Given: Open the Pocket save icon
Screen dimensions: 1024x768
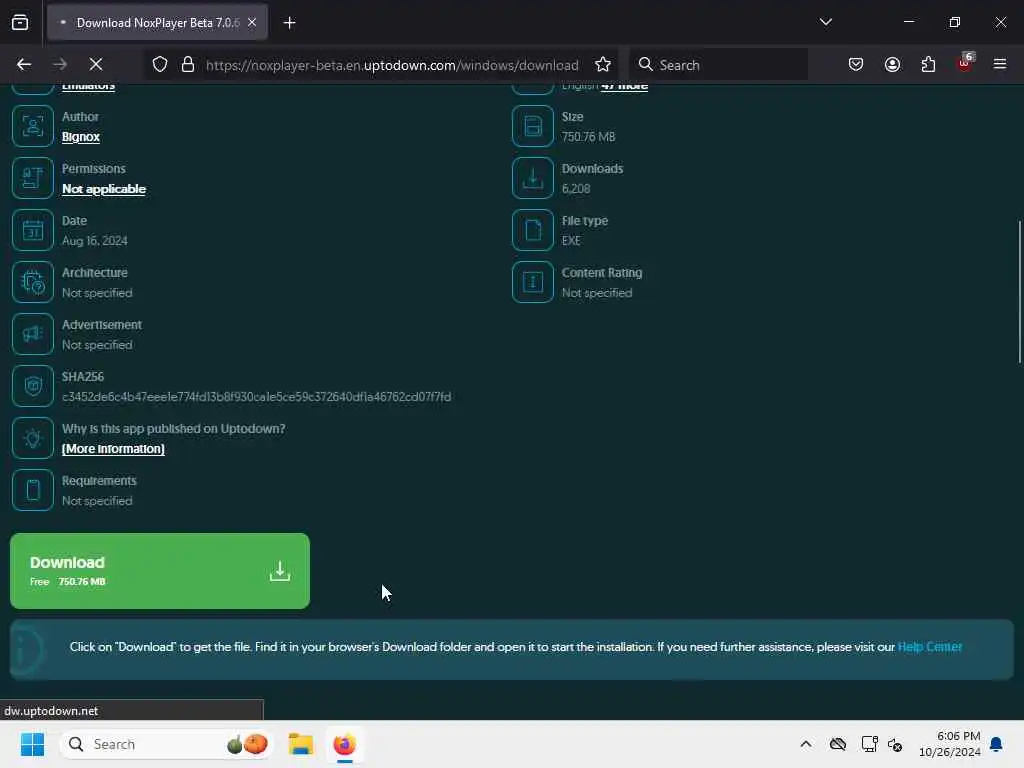Looking at the screenshot, I should [856, 64].
